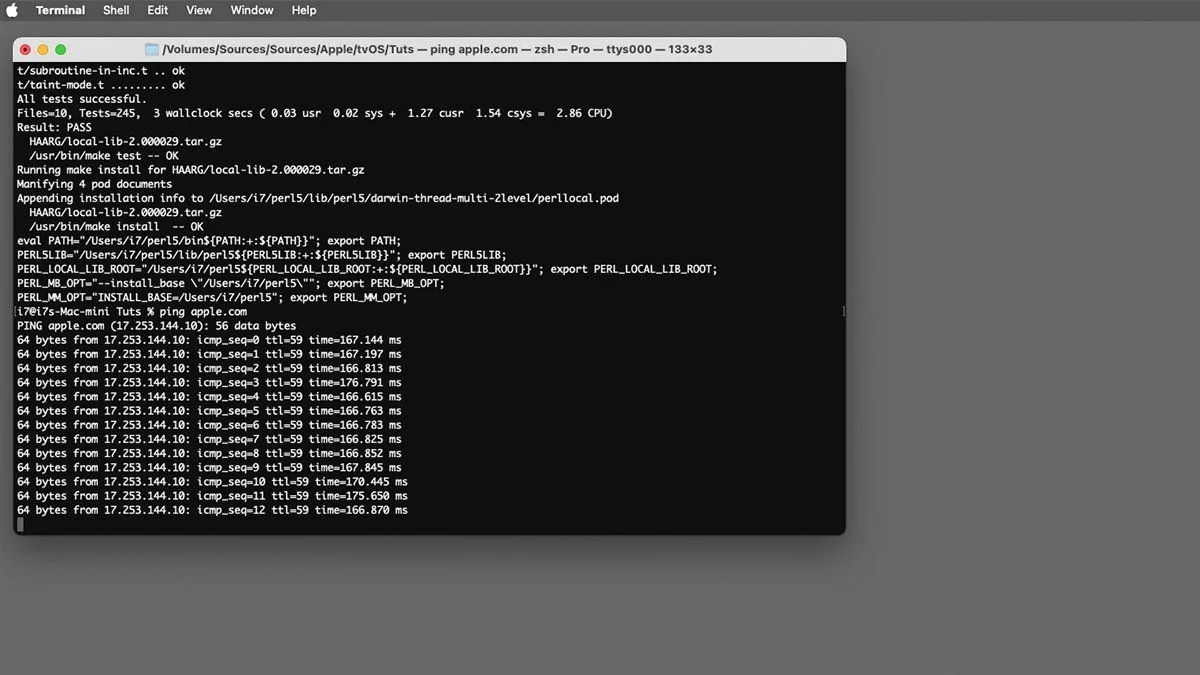This screenshot has width=1200, height=675.
Task: Click 'PING apple.com (17.253.144.10)' header line
Action: (157, 325)
